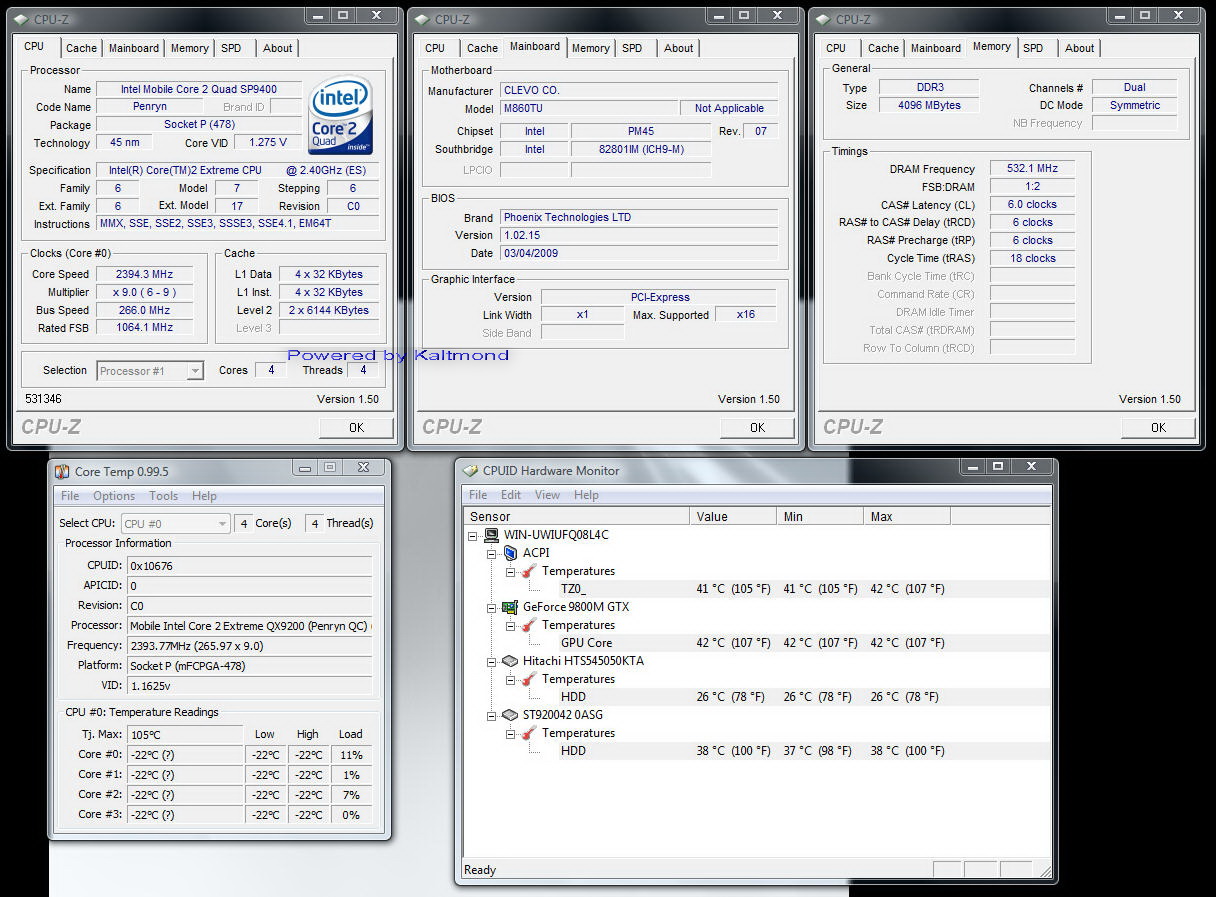
Task: Select the GPU Core temperature row
Action: tap(755, 643)
